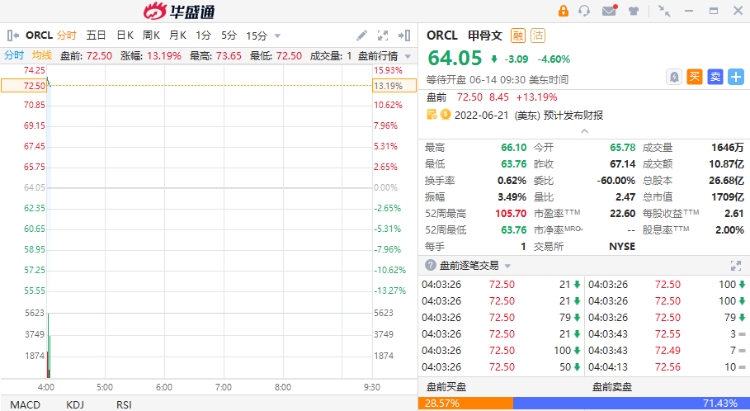Toggle the 均线 average line display

tap(41, 55)
